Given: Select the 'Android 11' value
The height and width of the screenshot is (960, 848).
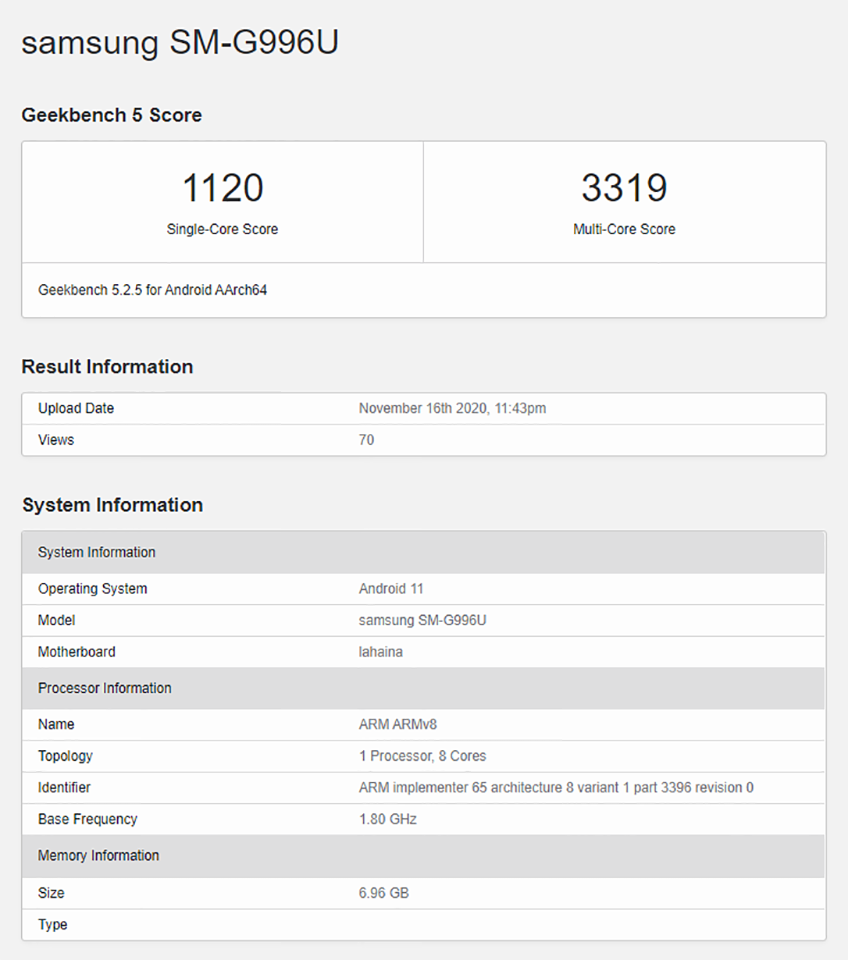Looking at the screenshot, I should tap(391, 589).
